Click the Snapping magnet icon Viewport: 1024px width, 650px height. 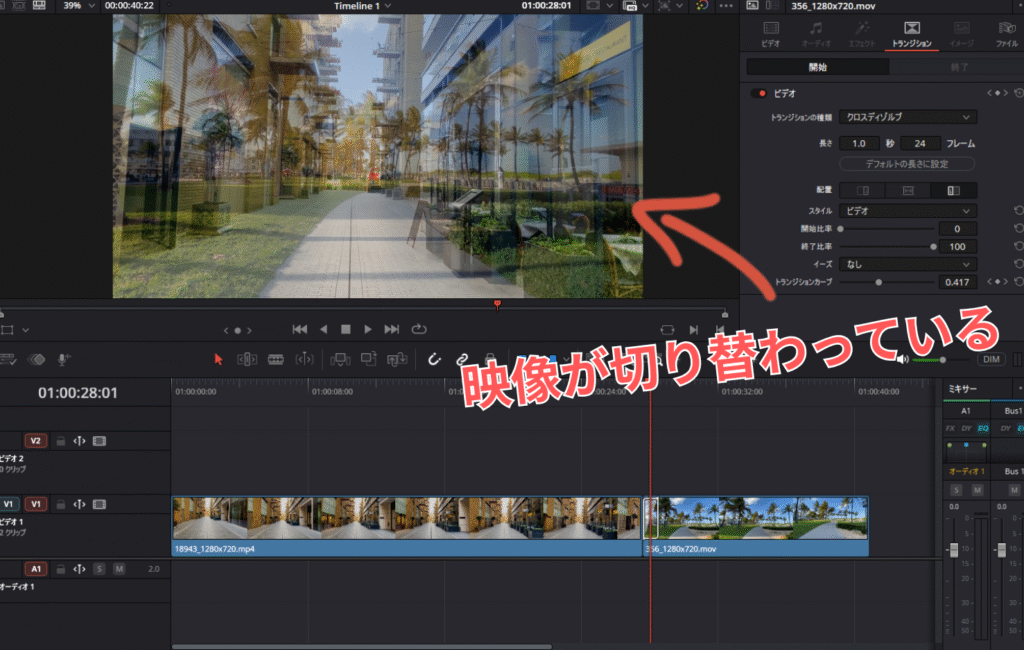(434, 359)
